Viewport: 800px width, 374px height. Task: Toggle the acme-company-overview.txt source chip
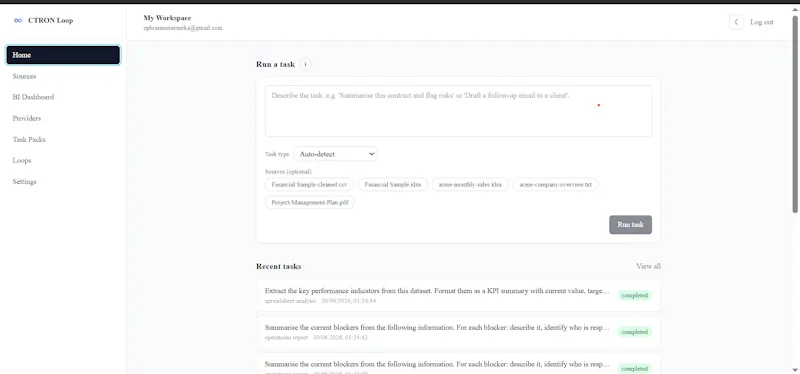click(556, 185)
